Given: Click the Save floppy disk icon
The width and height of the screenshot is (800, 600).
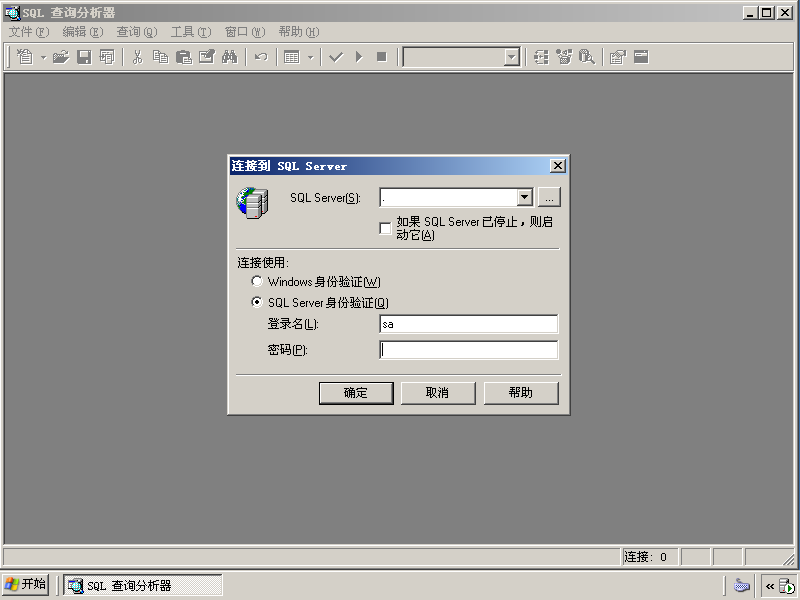Looking at the screenshot, I should pos(84,57).
